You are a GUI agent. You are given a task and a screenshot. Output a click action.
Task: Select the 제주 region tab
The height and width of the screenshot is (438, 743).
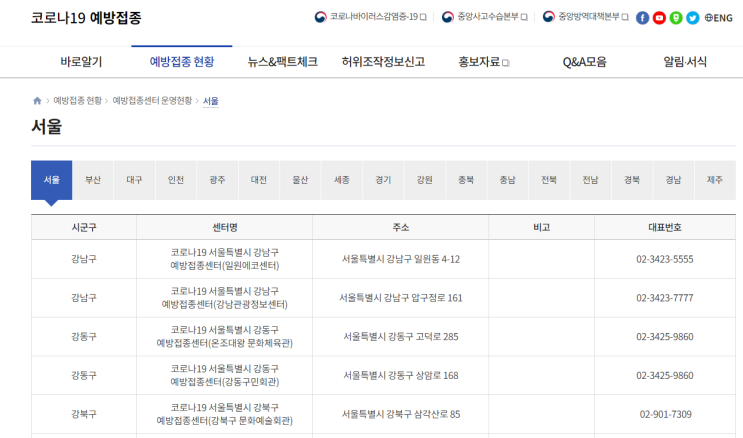(x=715, y=180)
